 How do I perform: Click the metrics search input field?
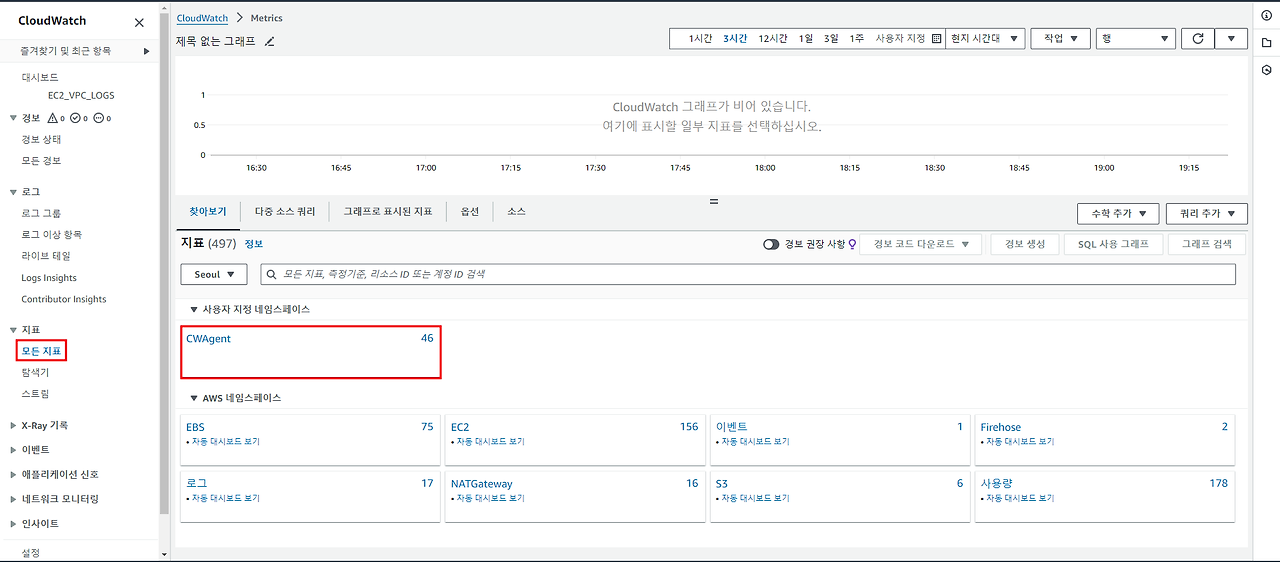pyautogui.click(x=748, y=274)
